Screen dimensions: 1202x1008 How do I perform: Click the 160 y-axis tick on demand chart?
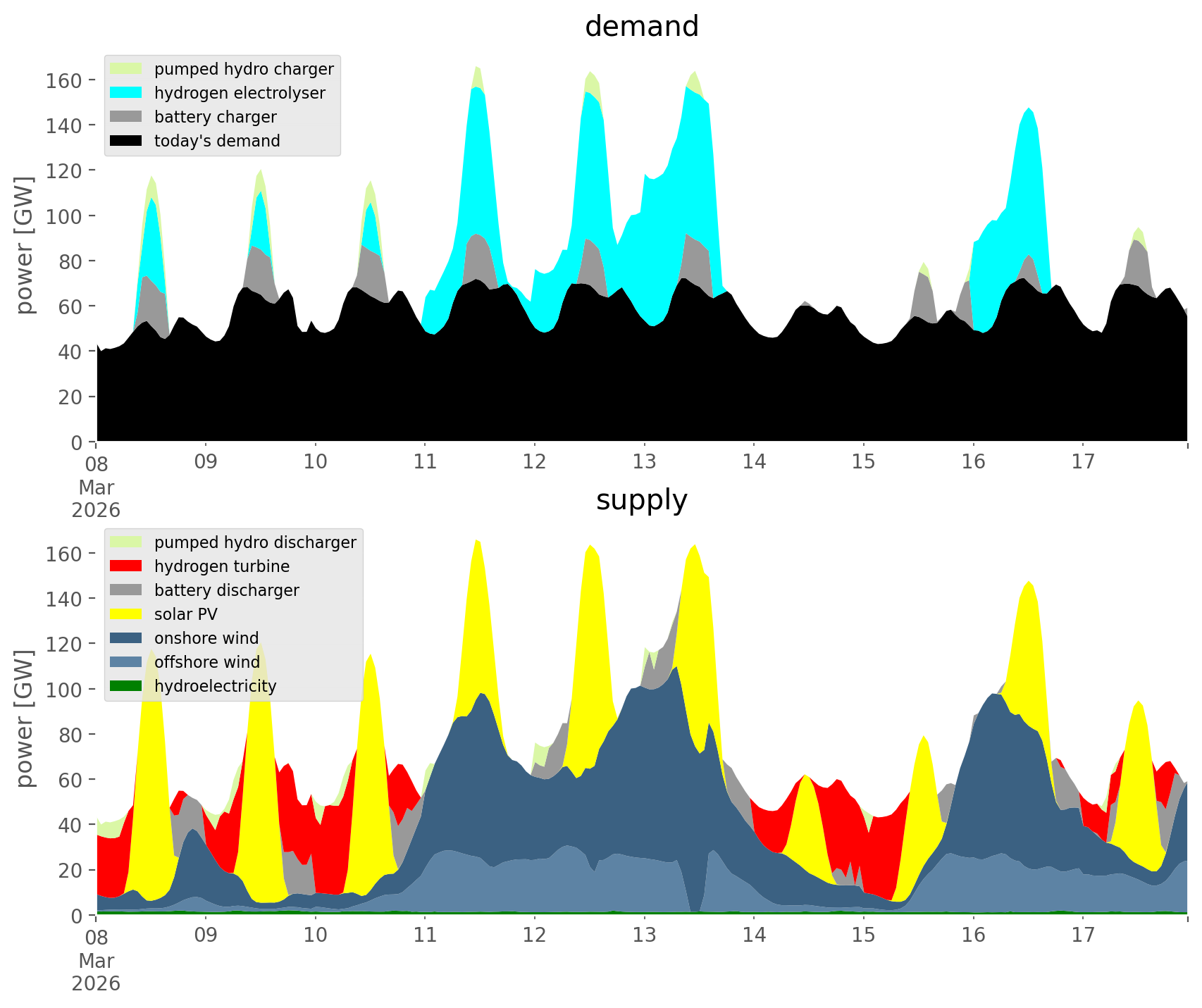[x=64, y=80]
